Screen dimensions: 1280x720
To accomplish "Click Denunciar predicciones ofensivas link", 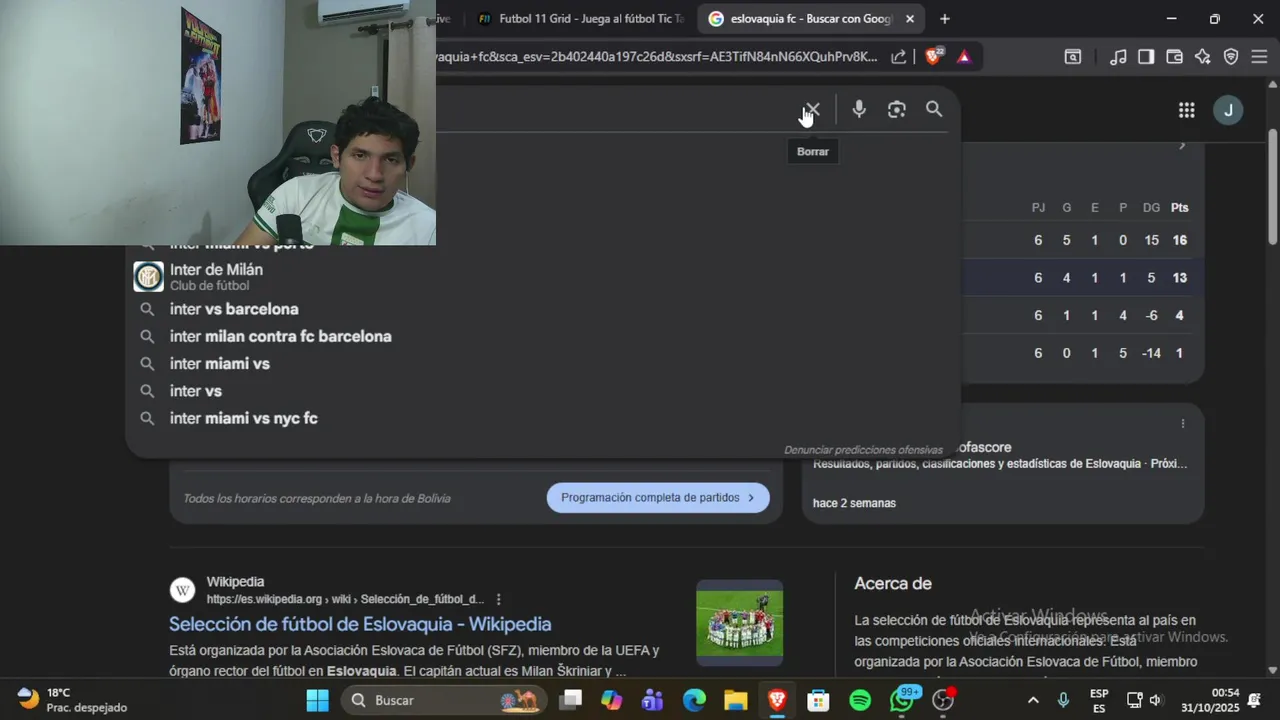I will pyautogui.click(x=863, y=450).
